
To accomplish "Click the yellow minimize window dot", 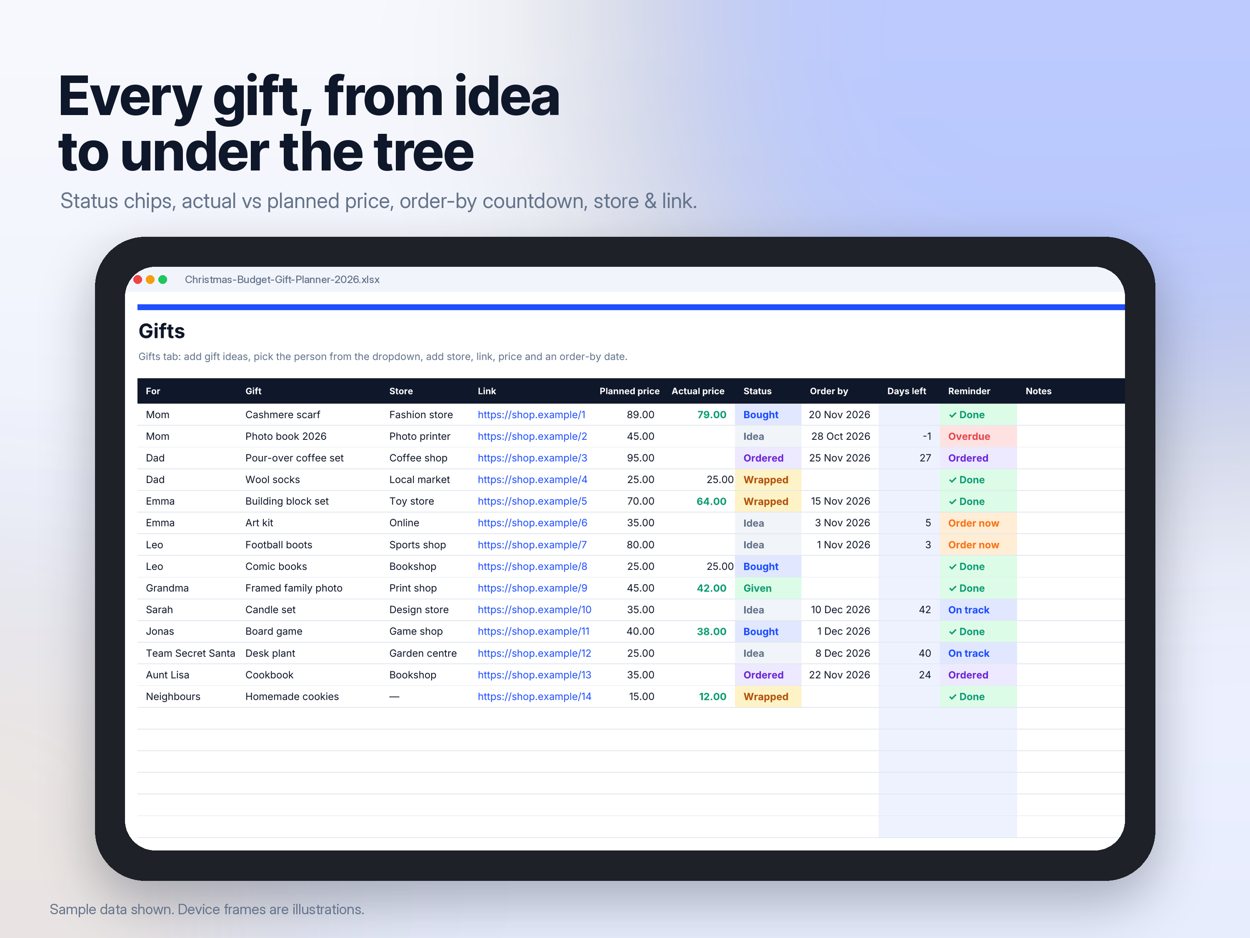I will pyautogui.click(x=150, y=280).
